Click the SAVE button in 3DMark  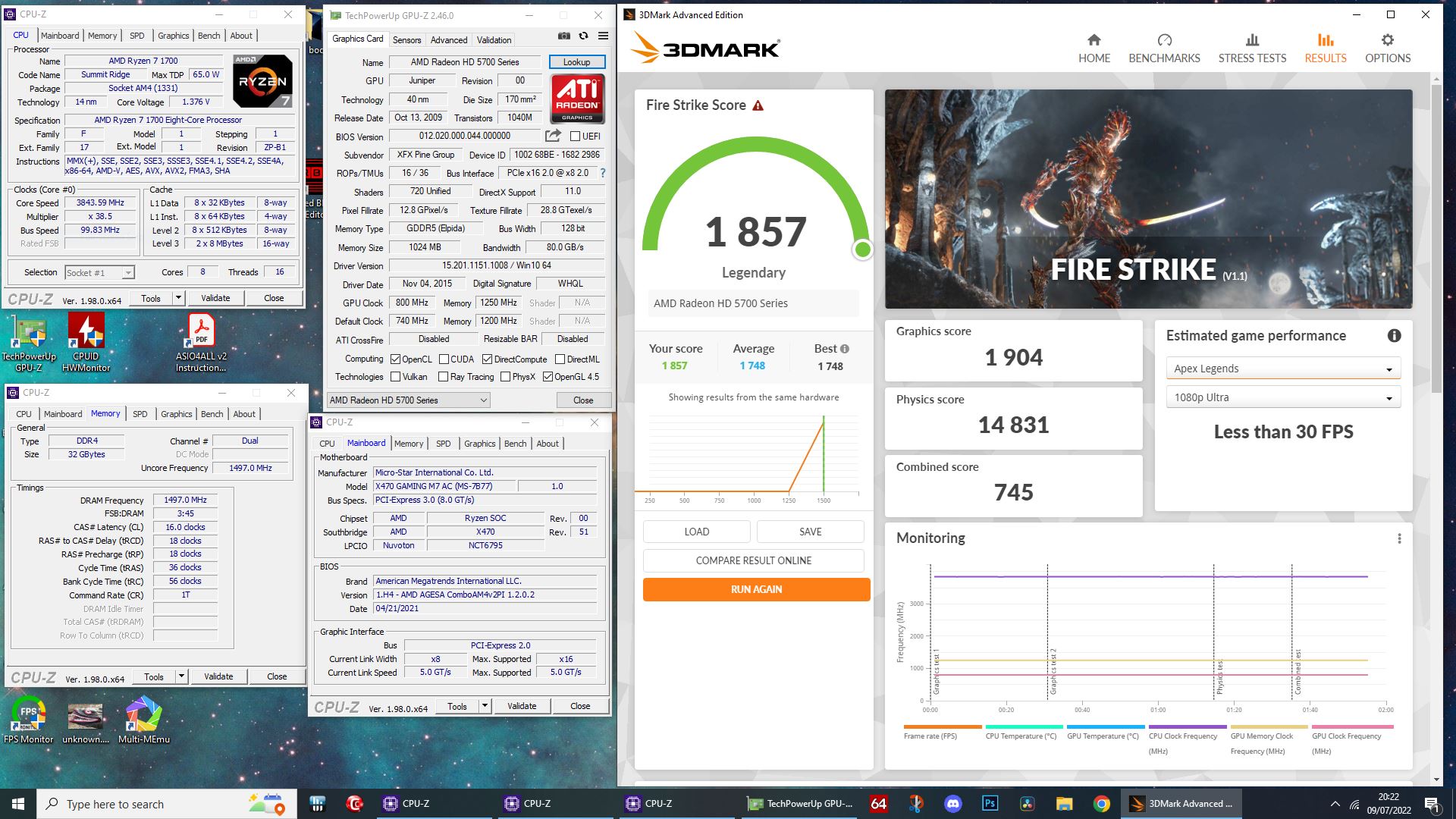810,532
